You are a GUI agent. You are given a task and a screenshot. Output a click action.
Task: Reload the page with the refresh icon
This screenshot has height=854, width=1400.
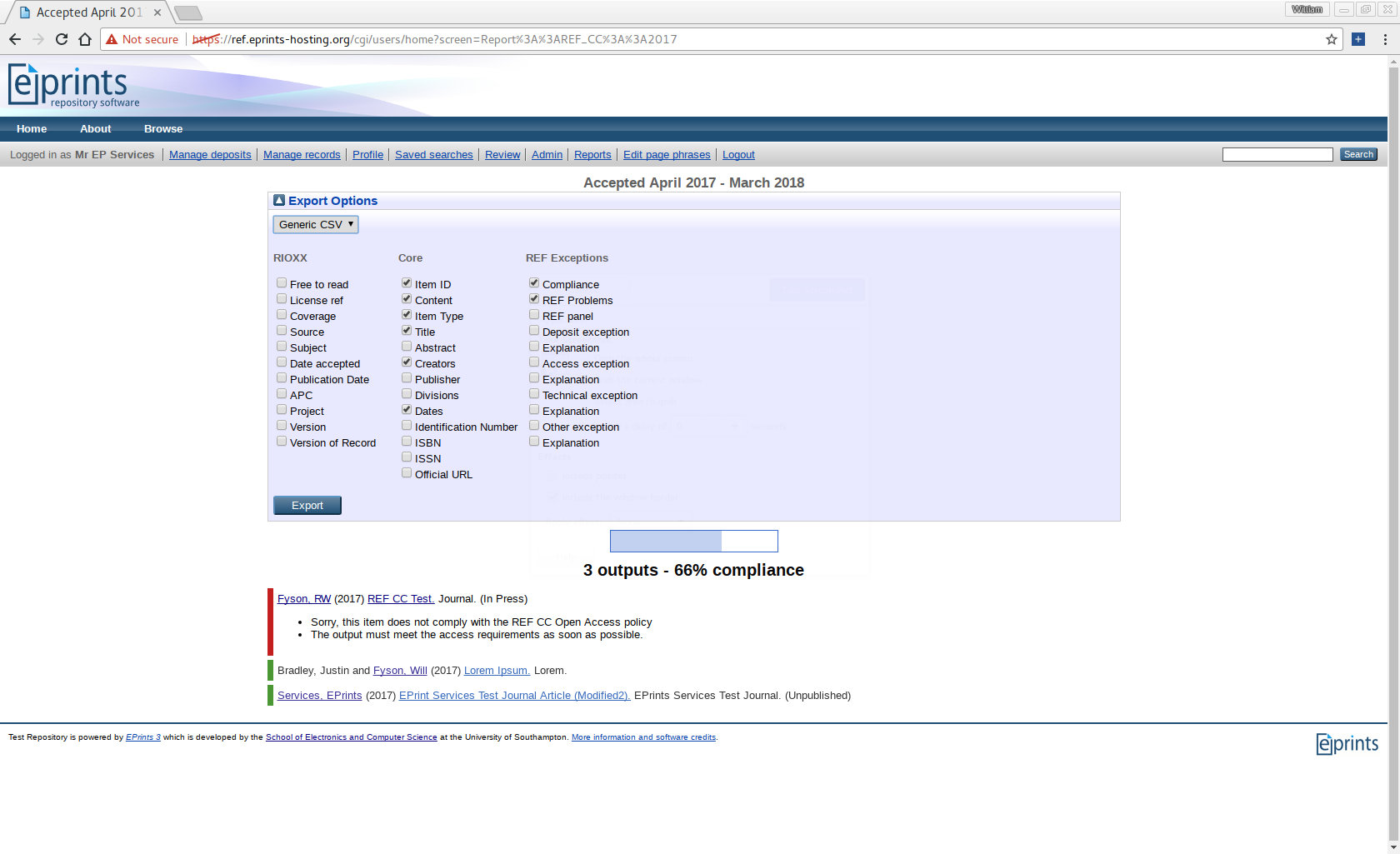[x=62, y=39]
